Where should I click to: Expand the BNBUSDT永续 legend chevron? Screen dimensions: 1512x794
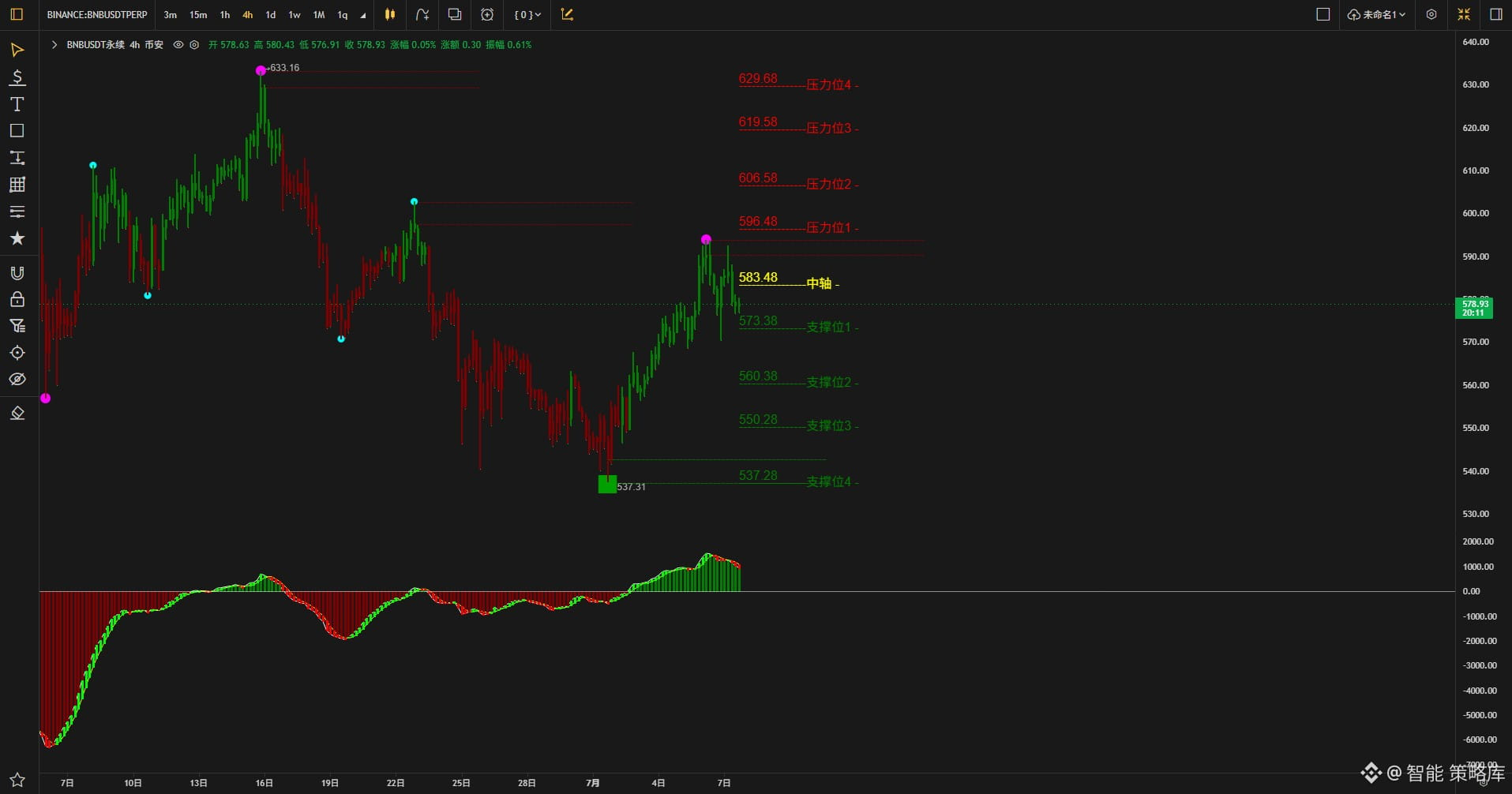tap(54, 45)
